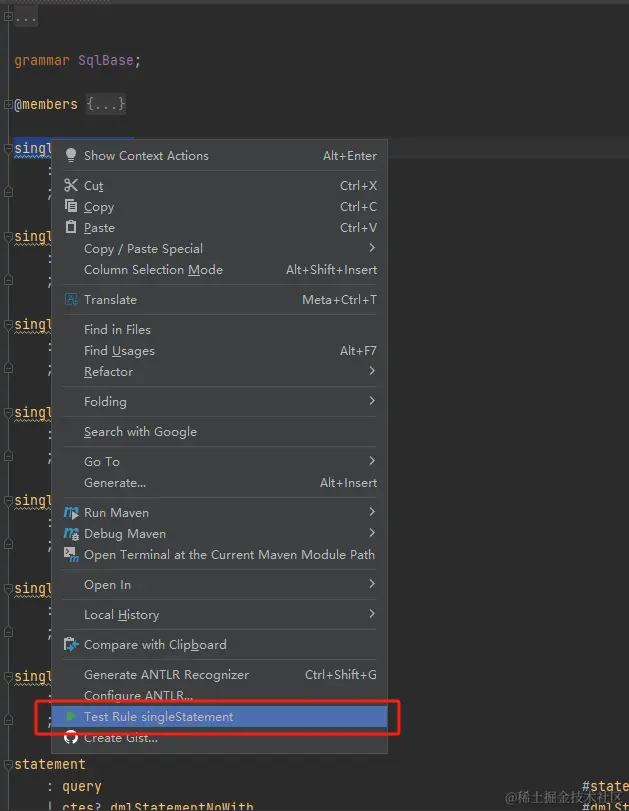Viewport: 629px width, 811px height.
Task: Click the grammar keyword
Action: (42, 60)
